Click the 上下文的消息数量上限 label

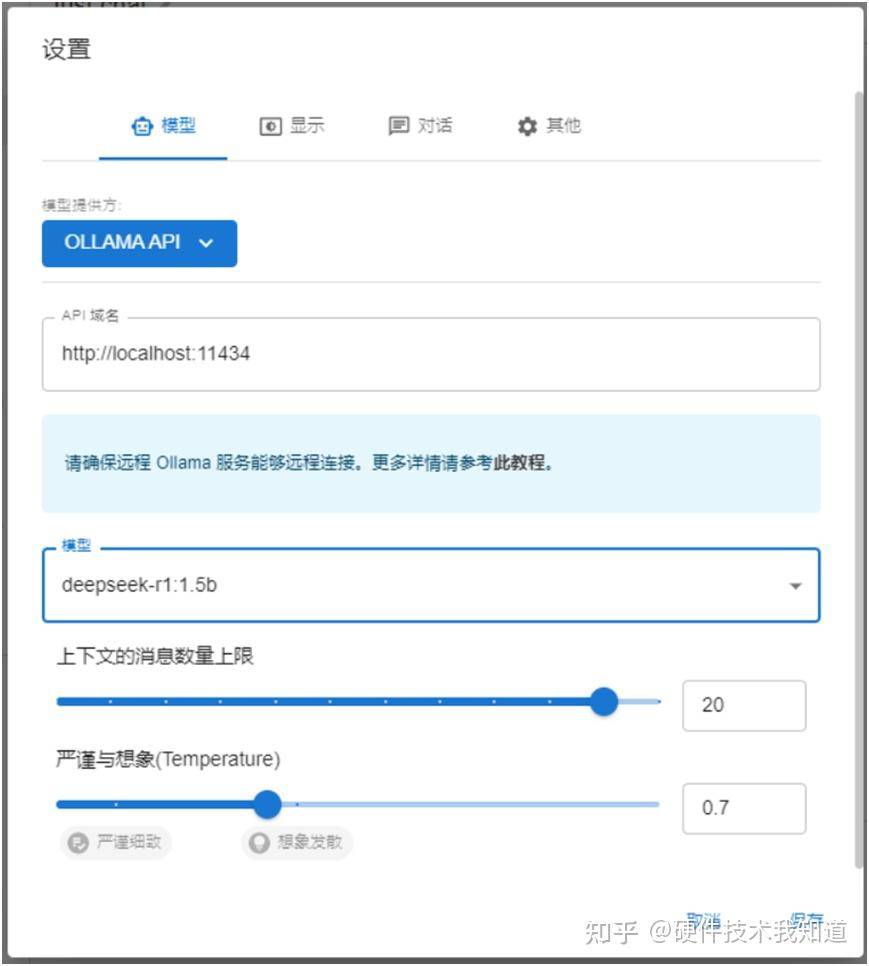click(x=155, y=656)
